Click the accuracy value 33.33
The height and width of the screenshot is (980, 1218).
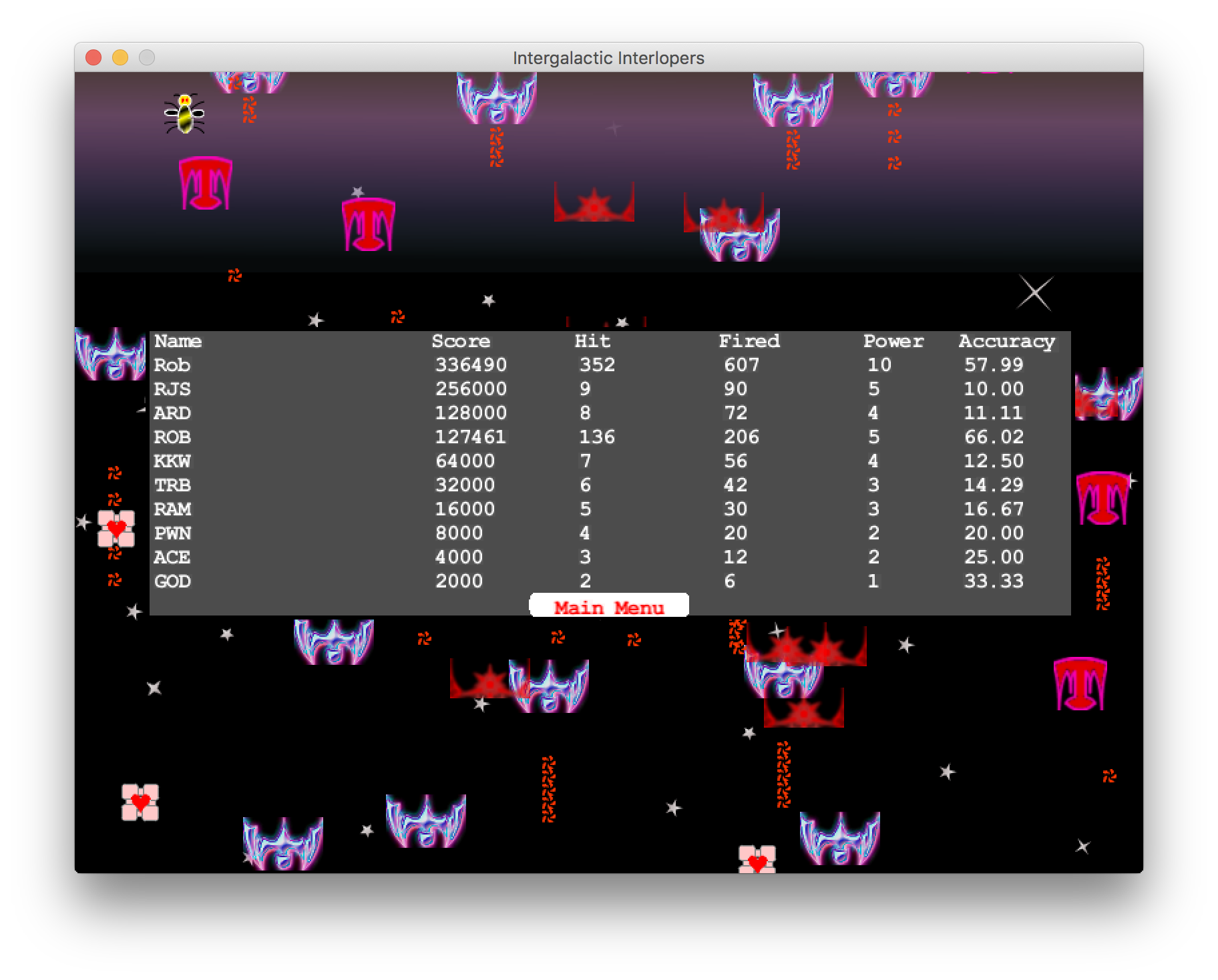click(994, 581)
